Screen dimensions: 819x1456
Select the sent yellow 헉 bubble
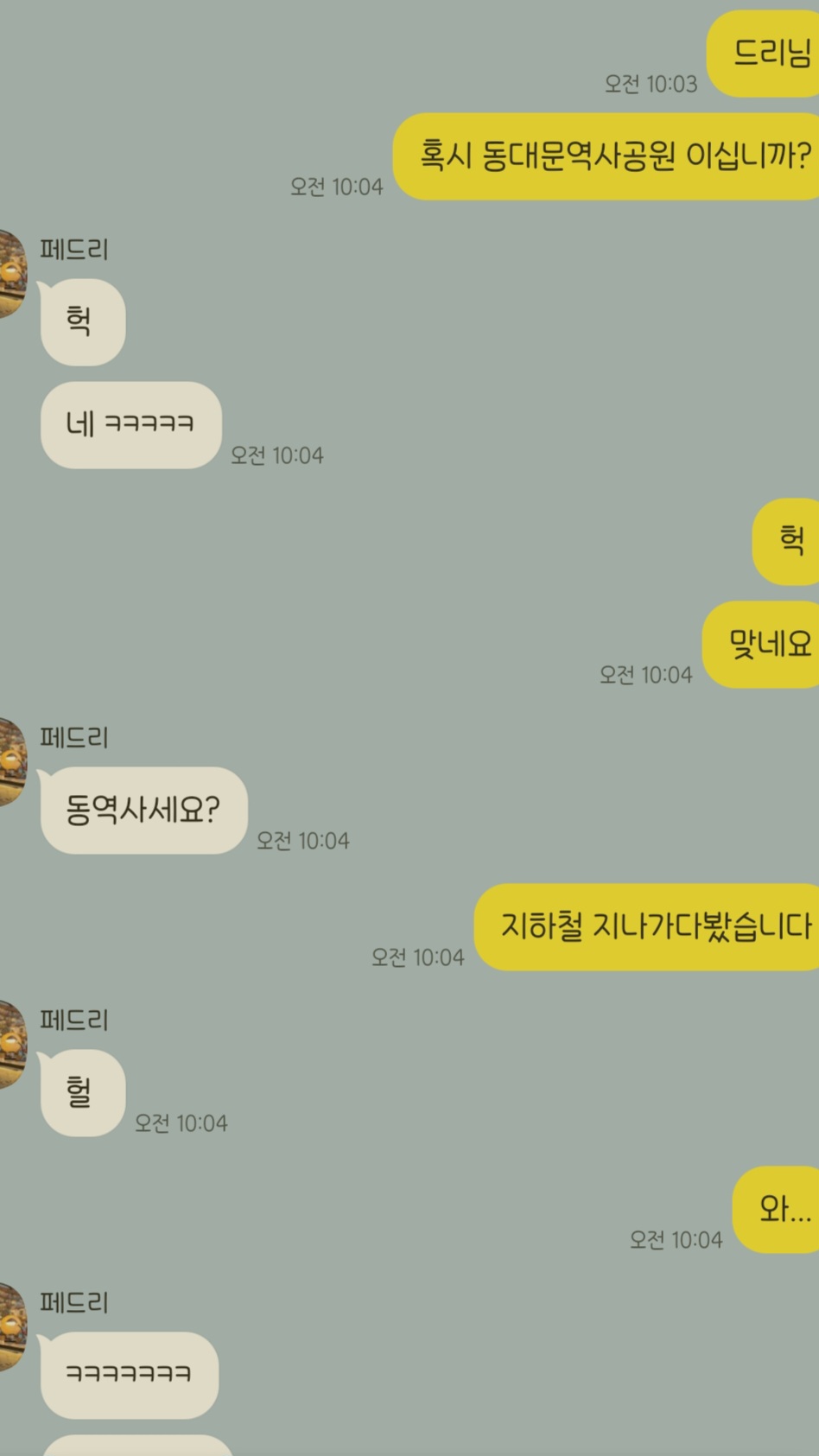[785, 542]
